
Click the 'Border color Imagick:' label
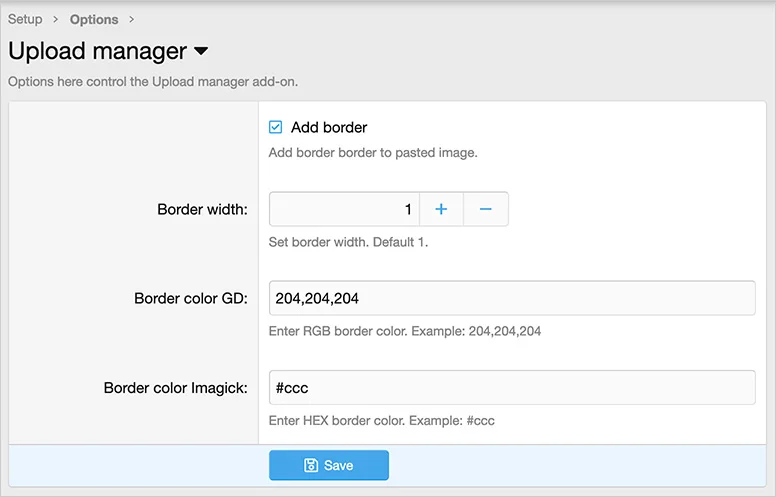coord(175,387)
